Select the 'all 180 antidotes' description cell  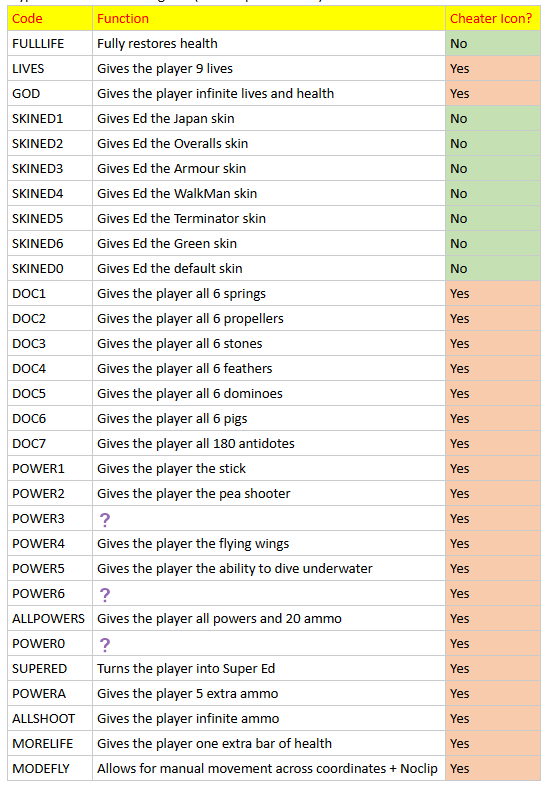coord(269,444)
